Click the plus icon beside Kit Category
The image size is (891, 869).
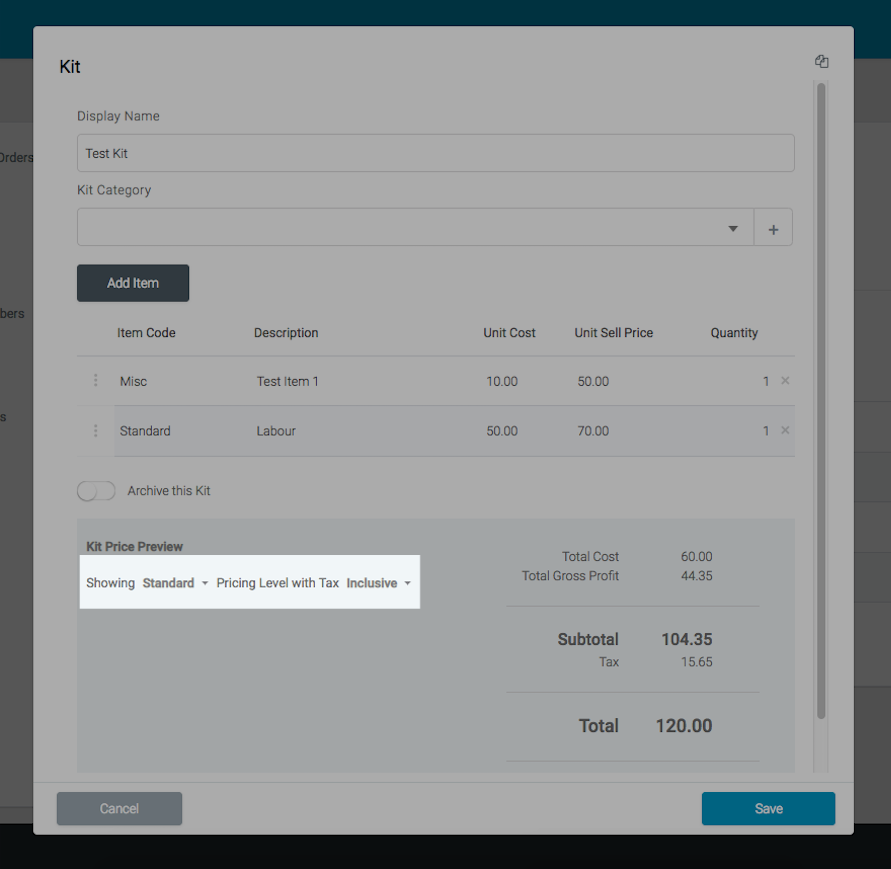tap(773, 229)
